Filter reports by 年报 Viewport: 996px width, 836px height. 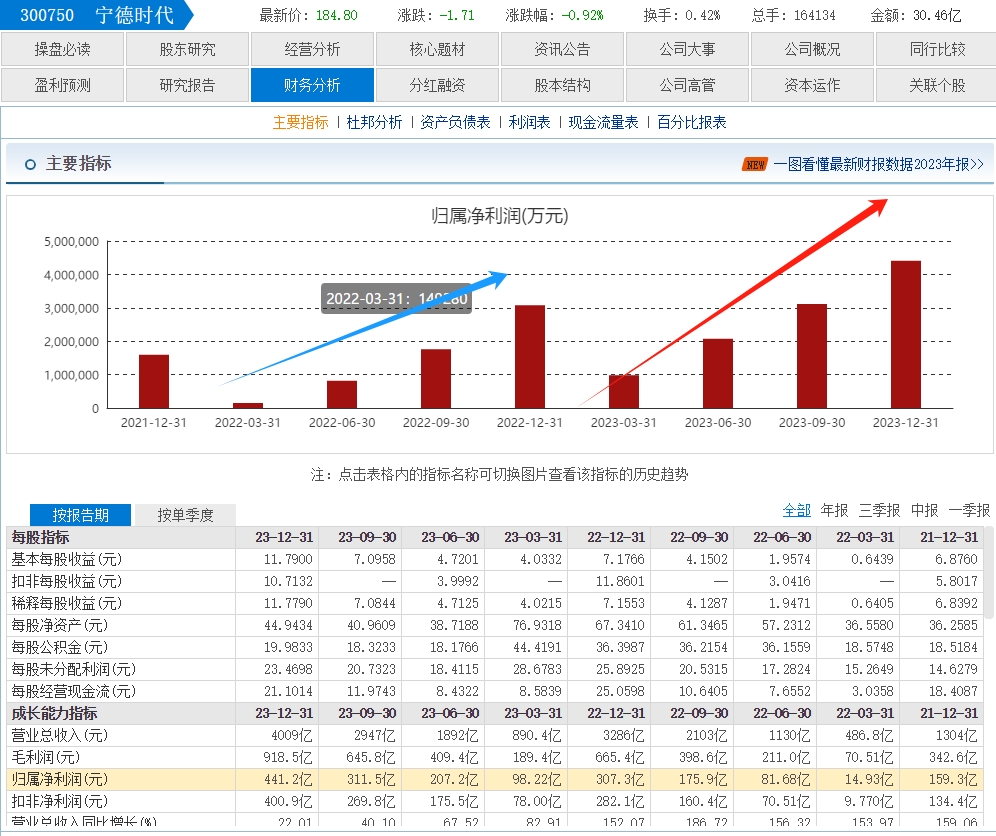pyautogui.click(x=835, y=510)
